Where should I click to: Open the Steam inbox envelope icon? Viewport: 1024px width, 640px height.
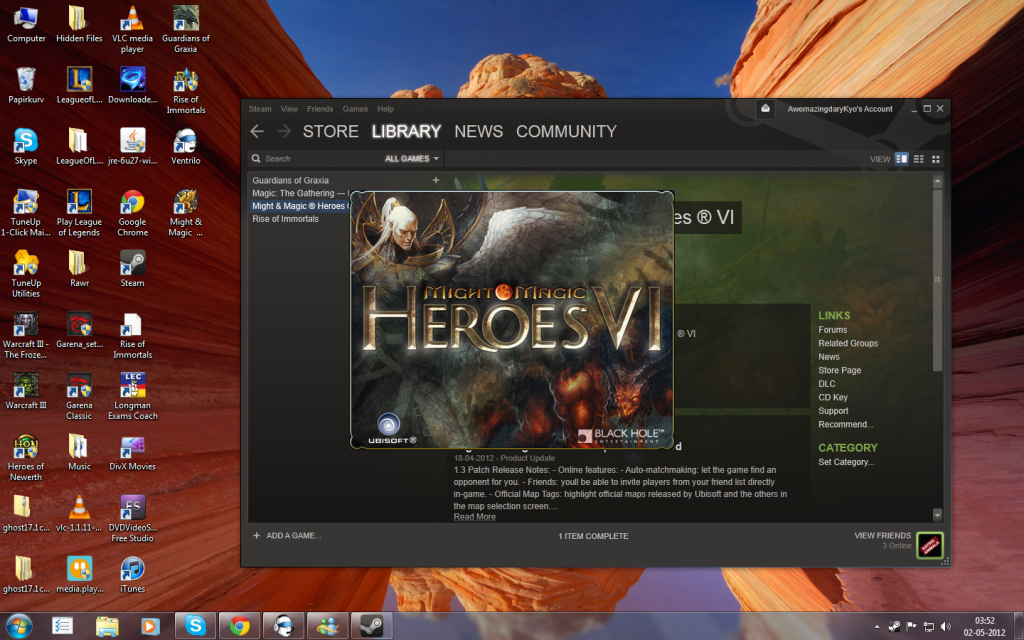coord(765,108)
